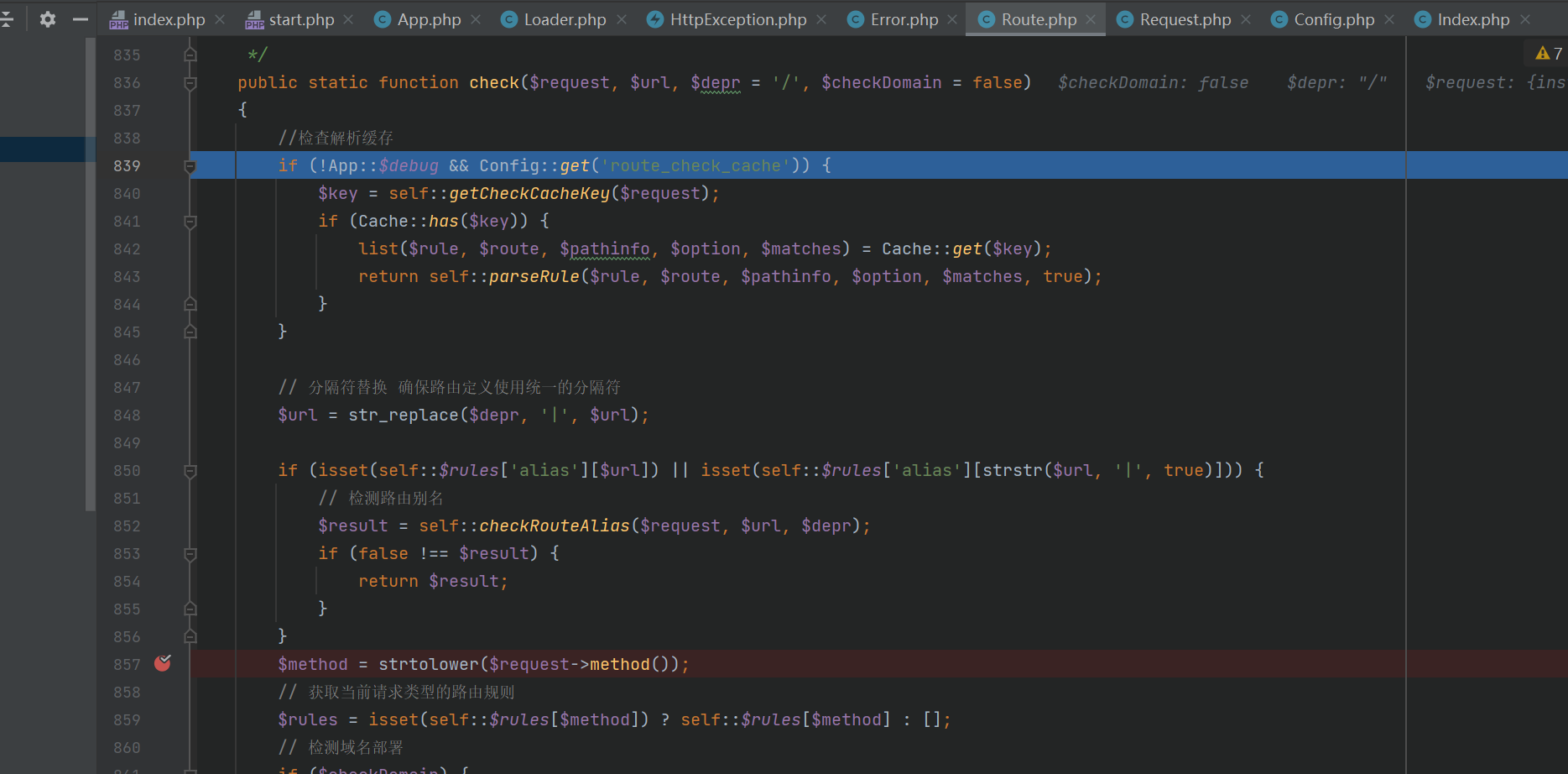The width and height of the screenshot is (1568, 774).
Task: Click the parseRule method call
Action: pyautogui.click(x=534, y=276)
